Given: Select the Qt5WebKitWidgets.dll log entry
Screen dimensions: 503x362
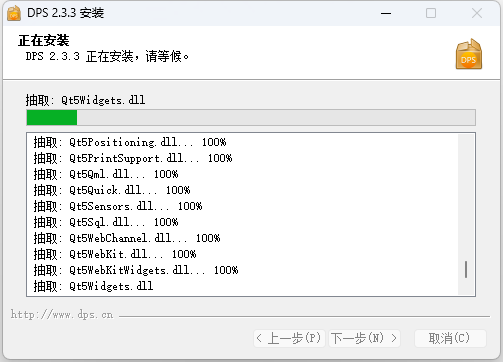Looking at the screenshot, I should pos(136,270).
